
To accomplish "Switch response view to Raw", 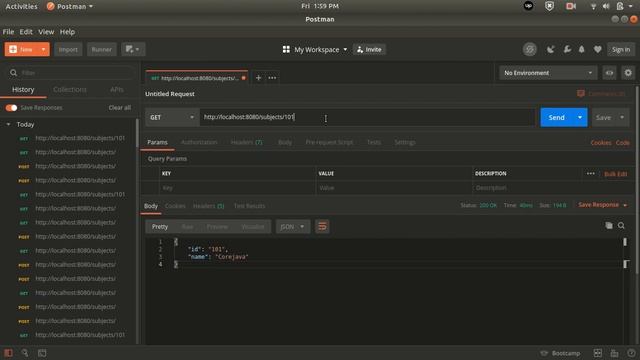I will click(187, 227).
